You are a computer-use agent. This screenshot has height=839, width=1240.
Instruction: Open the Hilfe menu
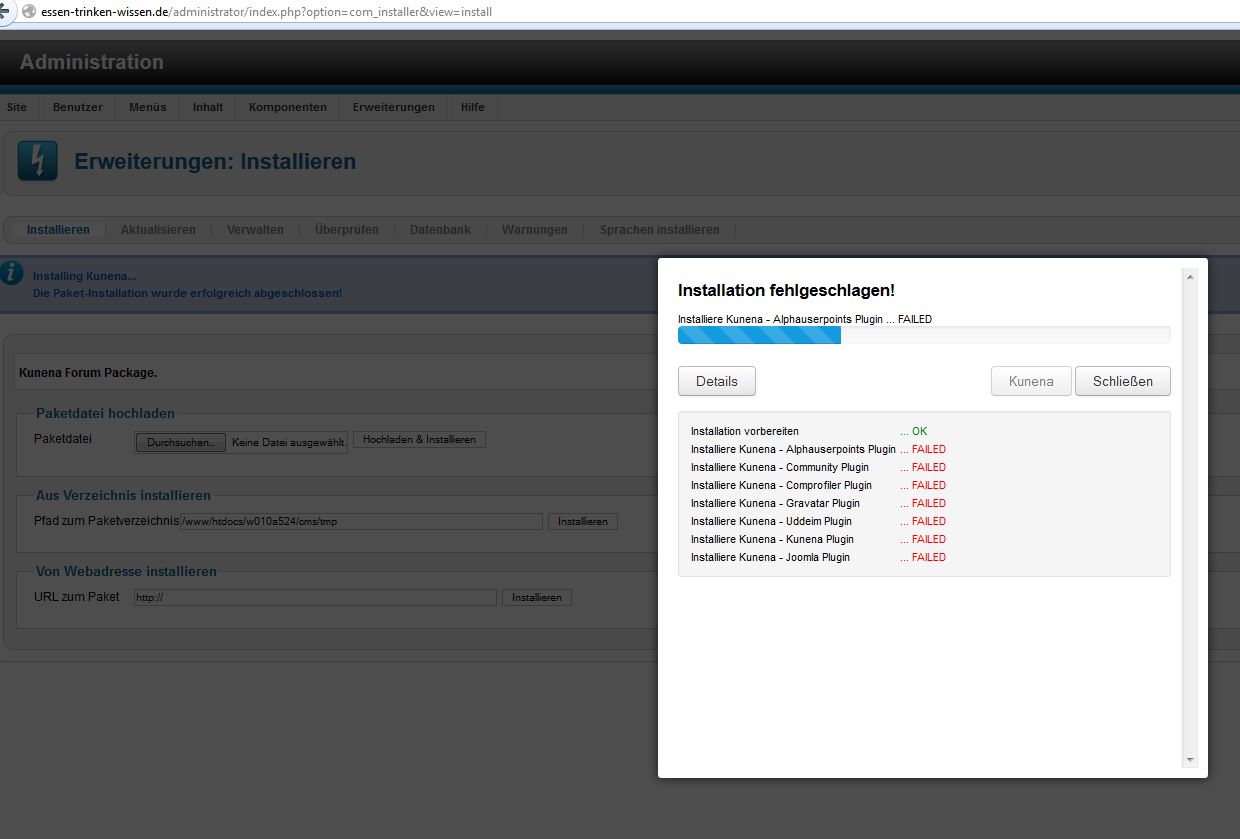point(473,107)
